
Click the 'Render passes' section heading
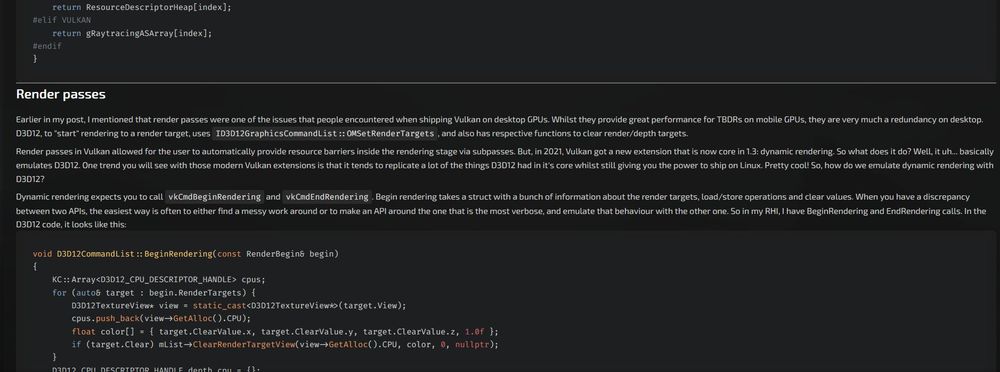pos(61,94)
